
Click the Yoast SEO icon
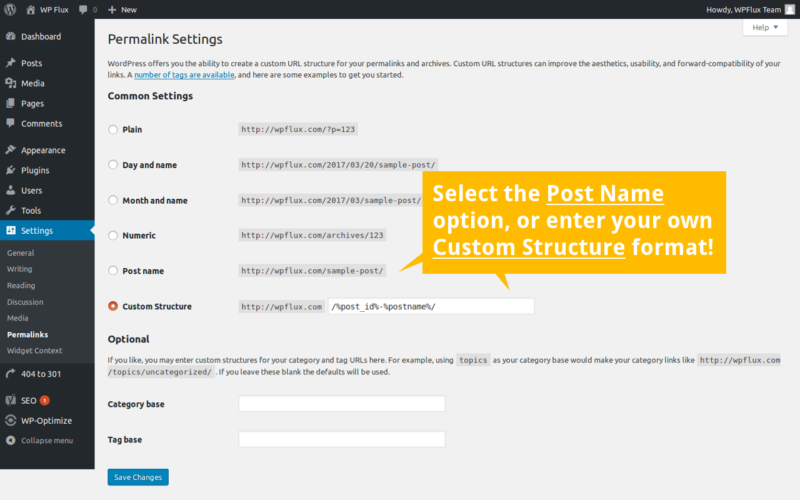pos(10,400)
